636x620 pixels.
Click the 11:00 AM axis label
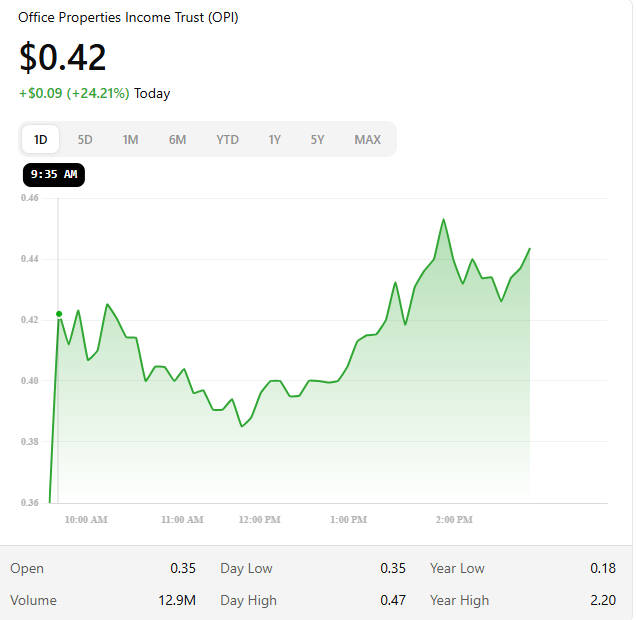coord(182,519)
